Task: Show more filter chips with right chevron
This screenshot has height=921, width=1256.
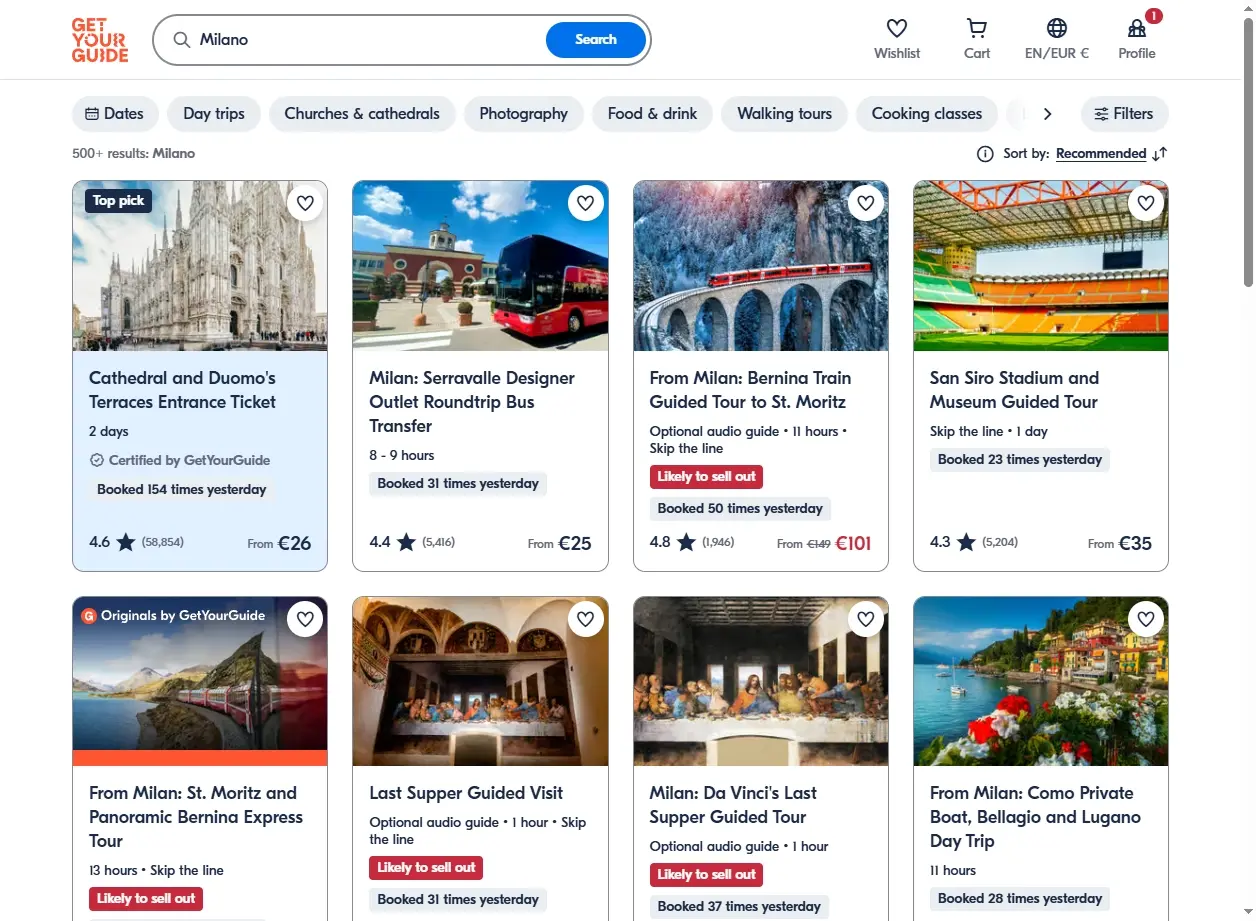Action: pos(1047,114)
